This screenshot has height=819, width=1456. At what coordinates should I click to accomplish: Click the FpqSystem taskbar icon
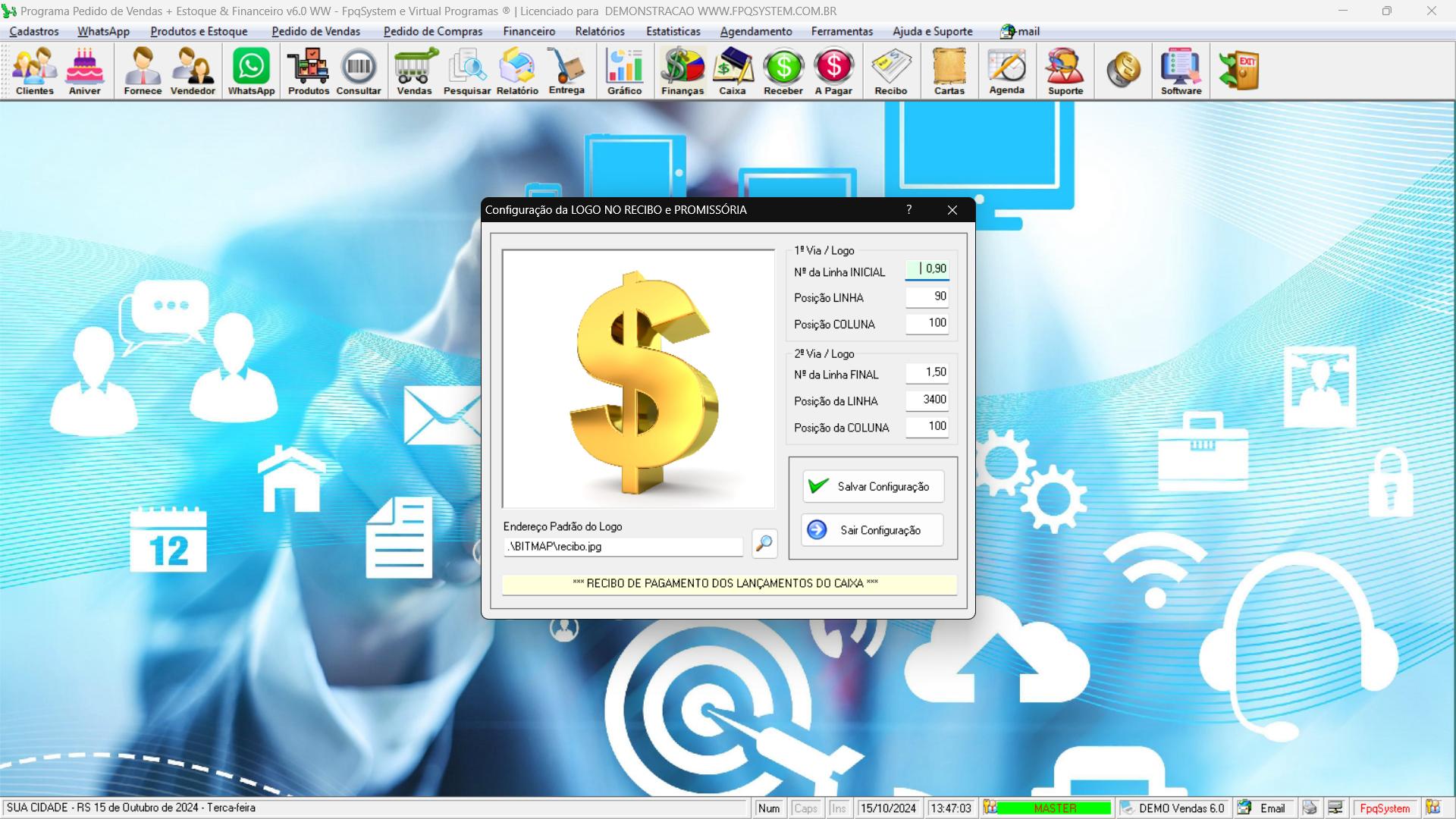click(1383, 808)
